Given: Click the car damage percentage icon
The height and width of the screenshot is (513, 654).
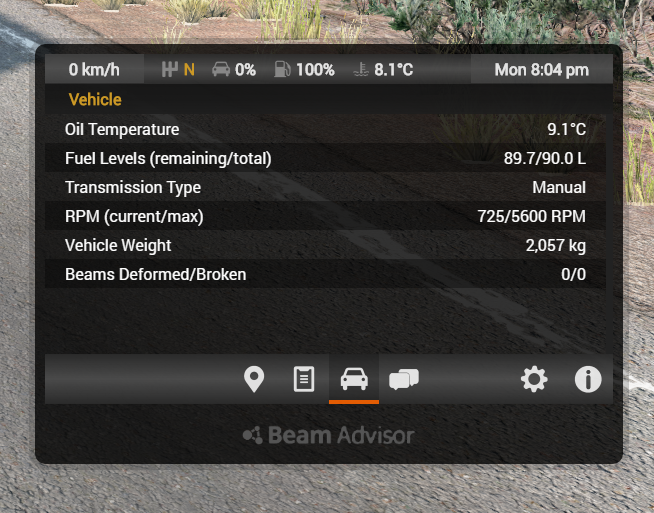Looking at the screenshot, I should pos(221,69).
